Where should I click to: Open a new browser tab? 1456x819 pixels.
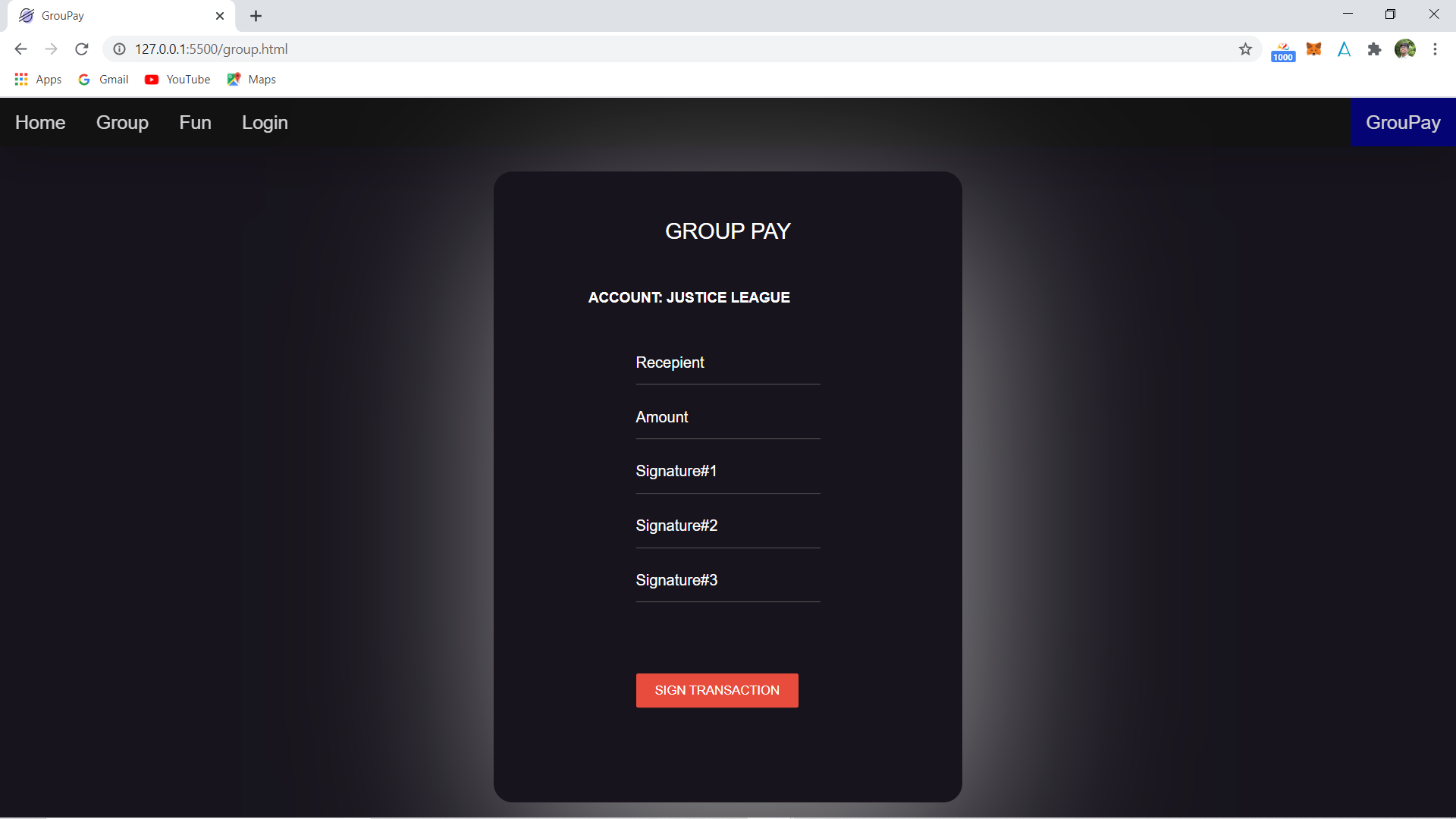[x=256, y=16]
